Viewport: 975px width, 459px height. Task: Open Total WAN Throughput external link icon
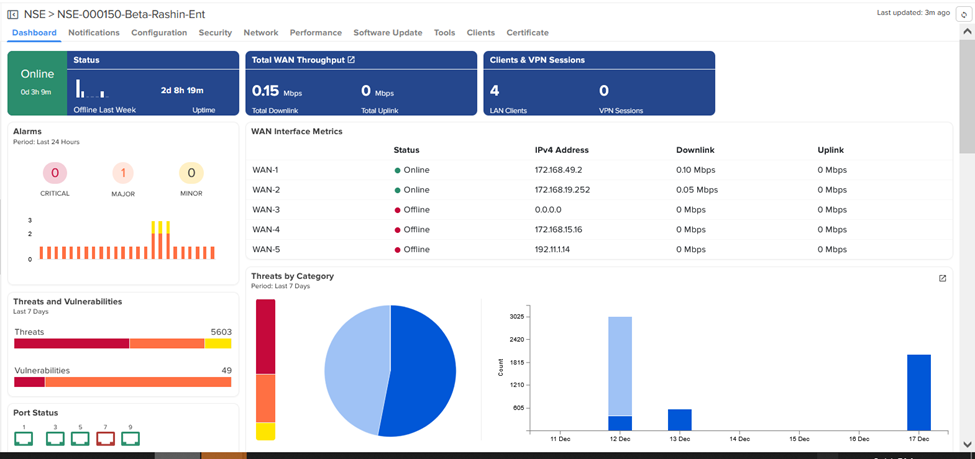point(351,60)
